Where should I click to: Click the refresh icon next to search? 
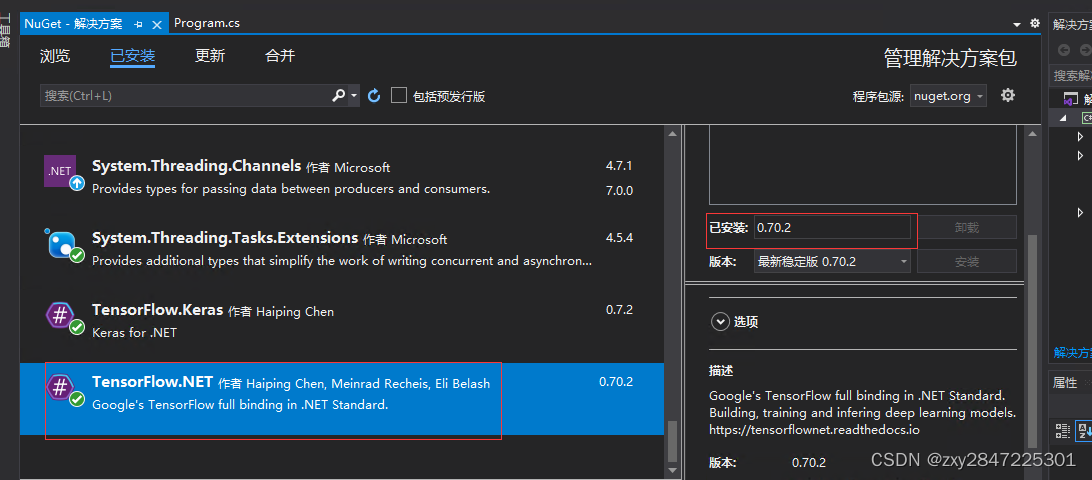click(x=374, y=95)
